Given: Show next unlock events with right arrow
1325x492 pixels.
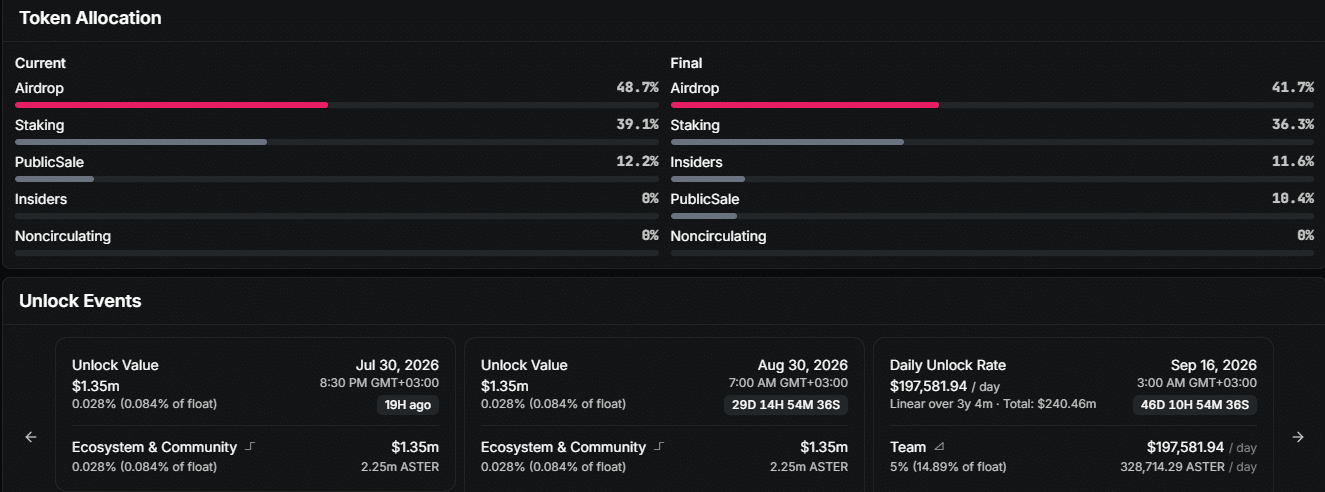Looking at the screenshot, I should click(1298, 437).
